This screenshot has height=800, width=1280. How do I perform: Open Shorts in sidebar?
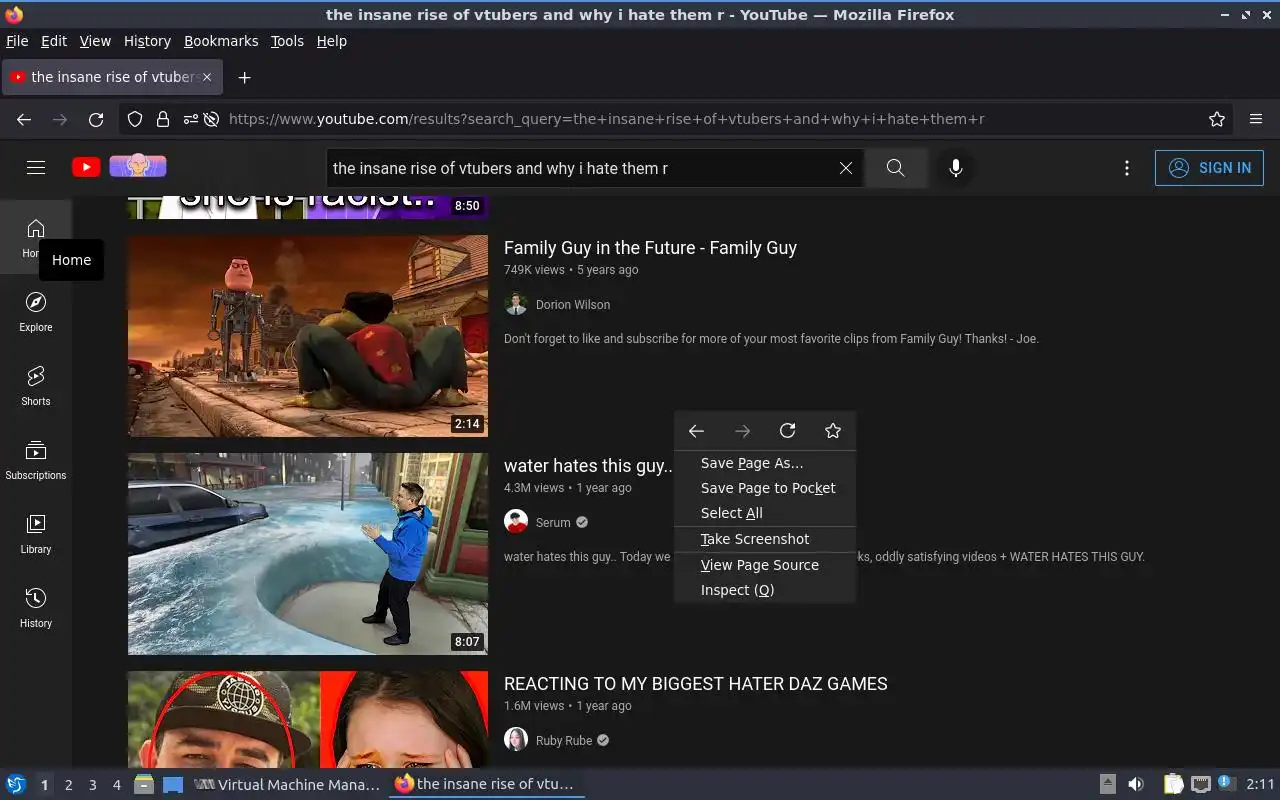coord(36,386)
